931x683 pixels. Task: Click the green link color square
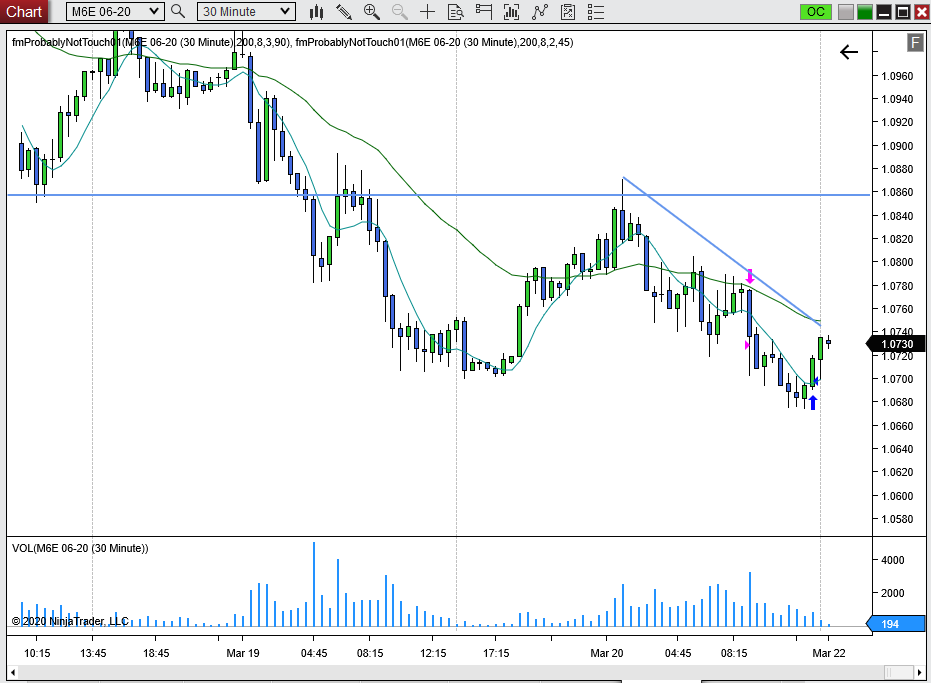(x=864, y=12)
